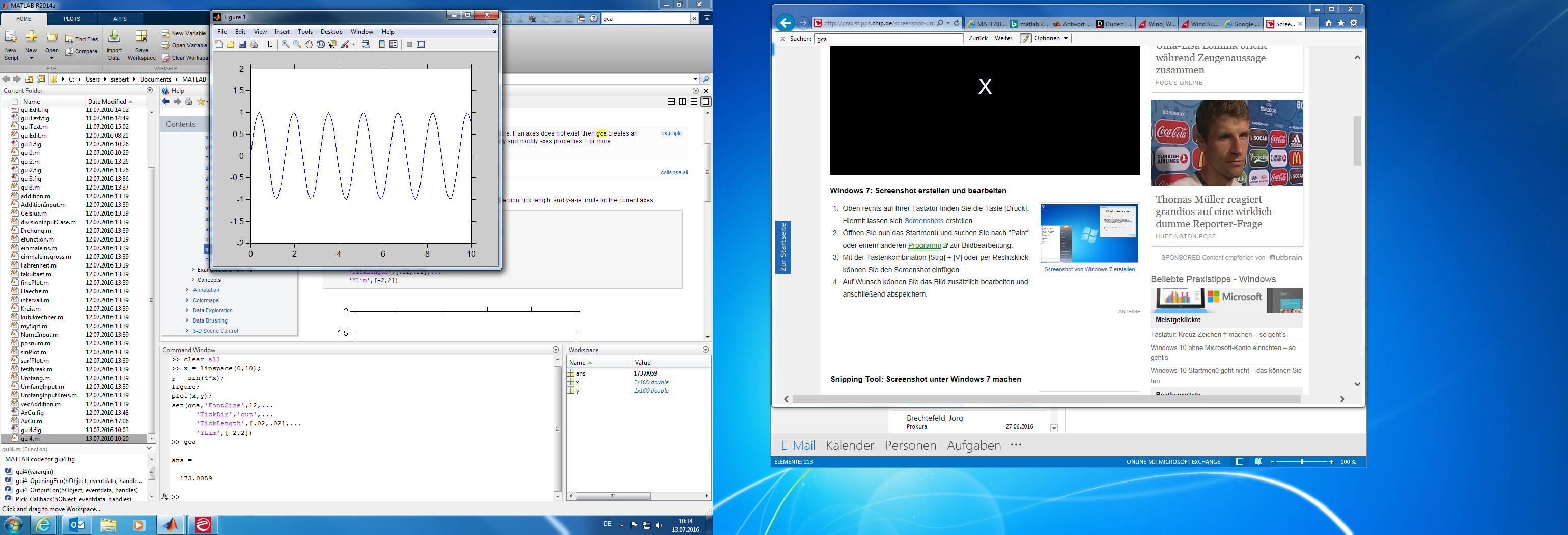Select the Zoom In tool in Figure 1
This screenshot has width=1568, height=535.
tap(285, 45)
